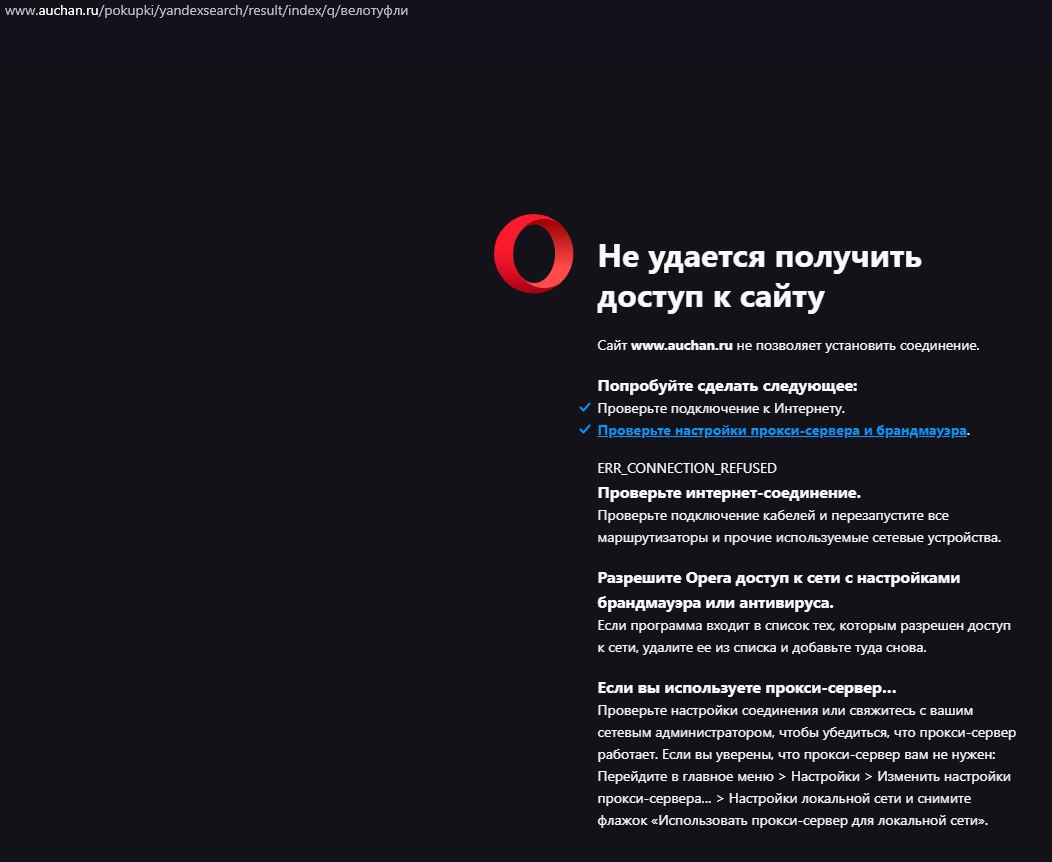Click the bold 'www.auchan.ru' site name in message
Screen dimensions: 1052x862
682,345
